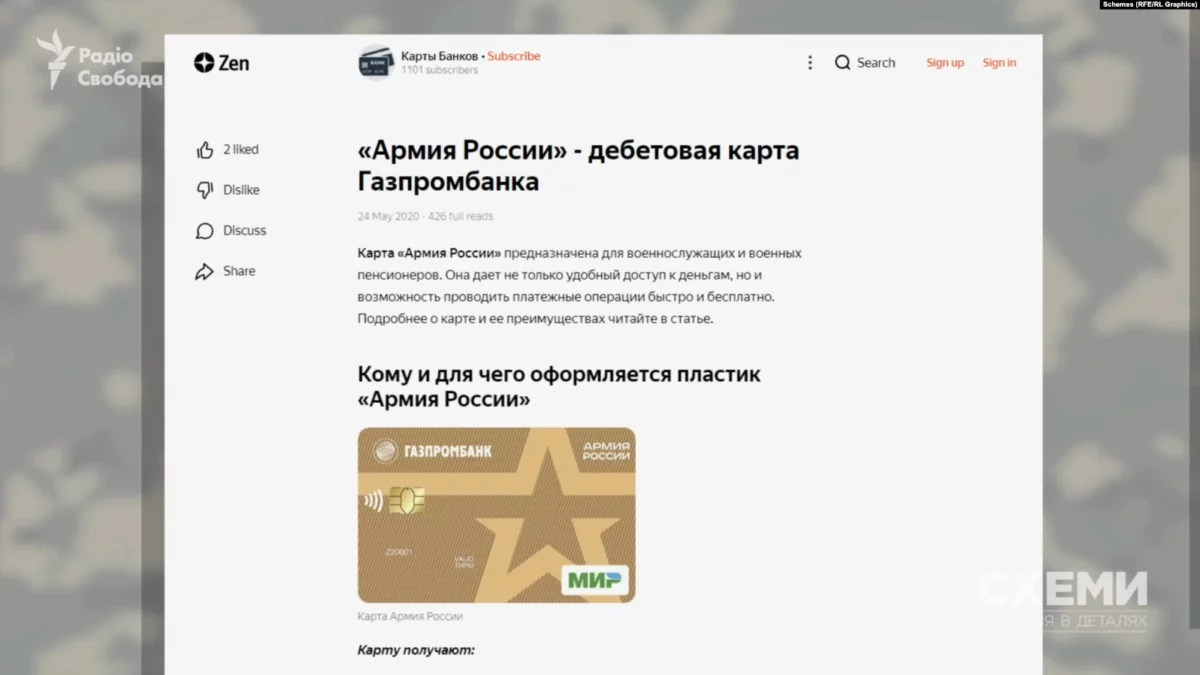Open the Discuss comment bubble icon

click(x=205, y=231)
